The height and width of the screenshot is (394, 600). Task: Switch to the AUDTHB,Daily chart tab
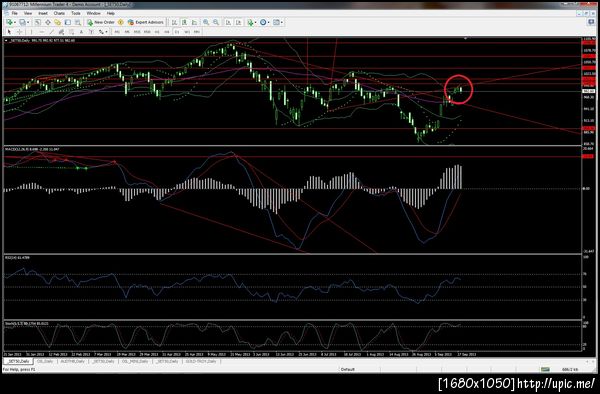click(x=72, y=361)
